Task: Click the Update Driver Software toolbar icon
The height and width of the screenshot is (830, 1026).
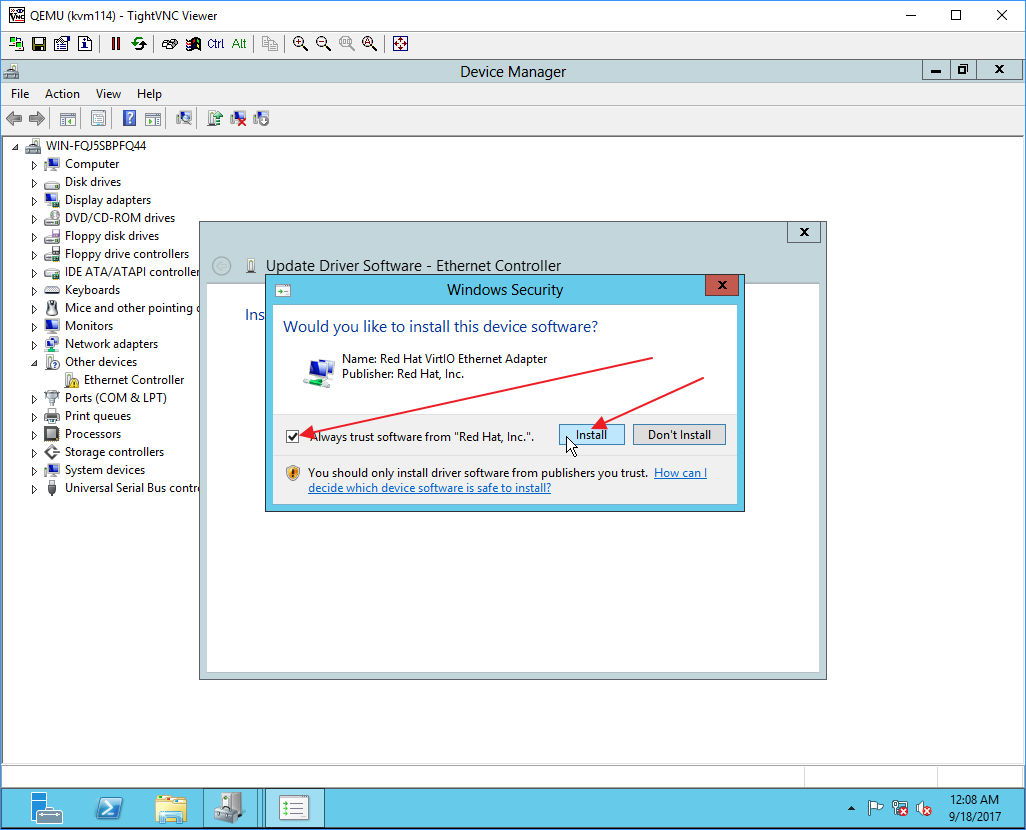Action: coord(215,118)
